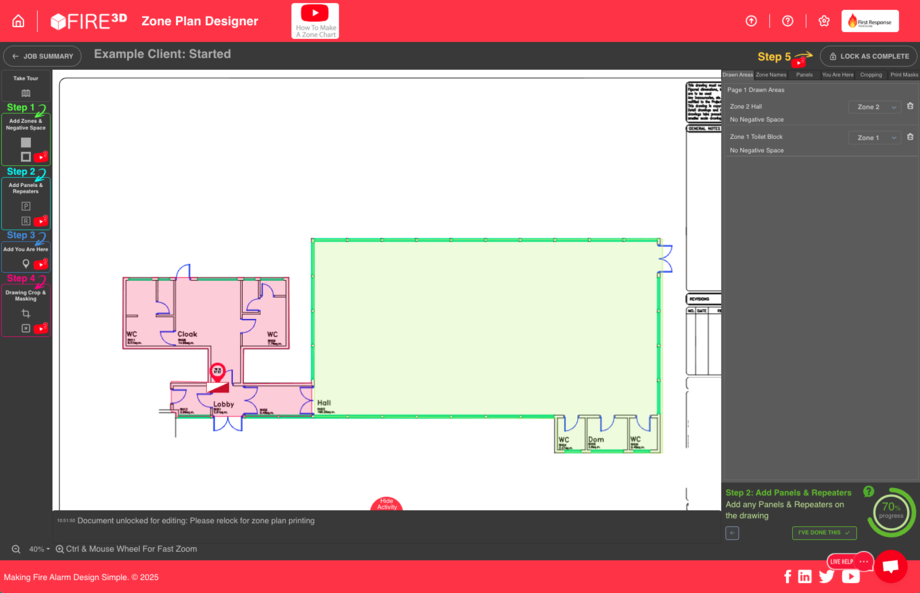Click the 70% progress ring

pyautogui.click(x=891, y=512)
